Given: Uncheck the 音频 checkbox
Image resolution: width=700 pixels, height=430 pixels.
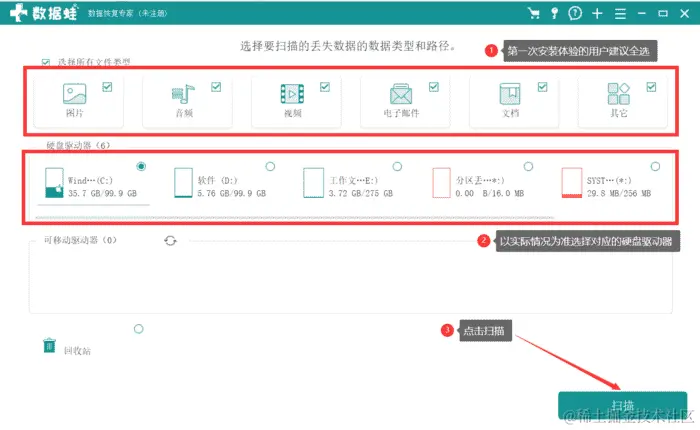Looking at the screenshot, I should coord(216,87).
